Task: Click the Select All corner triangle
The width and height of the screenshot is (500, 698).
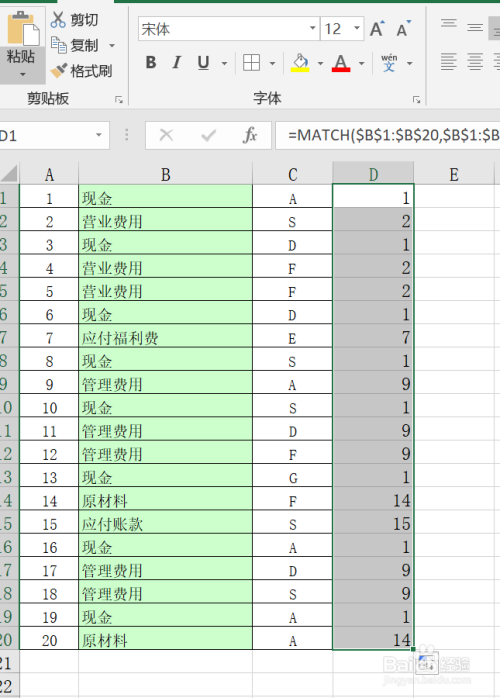Action: (9, 174)
